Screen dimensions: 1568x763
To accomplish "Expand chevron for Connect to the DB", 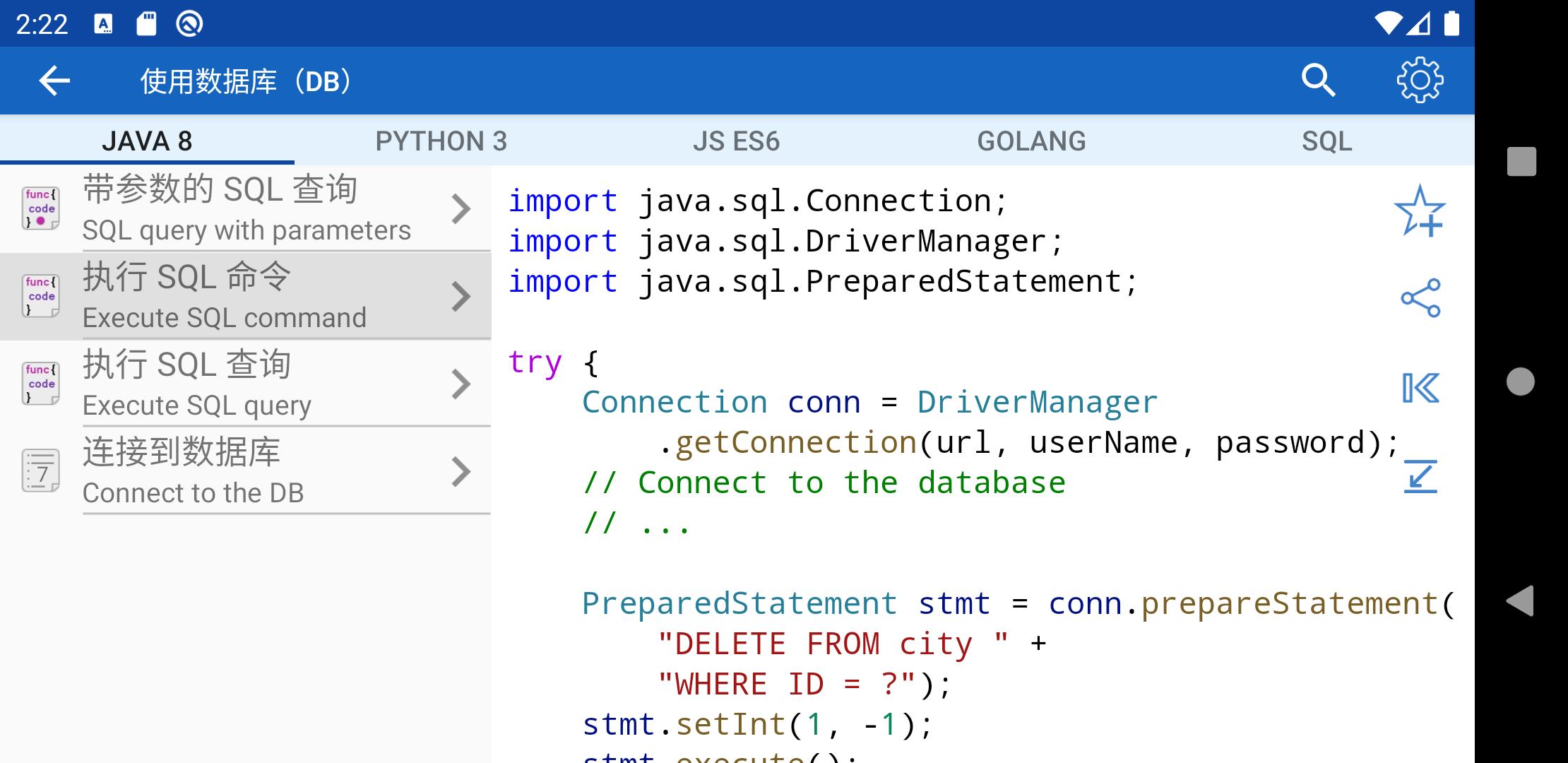I will point(461,472).
